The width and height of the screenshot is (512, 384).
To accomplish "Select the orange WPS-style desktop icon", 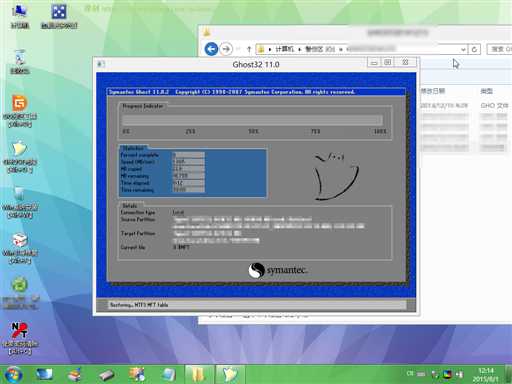I will click(x=20, y=111).
